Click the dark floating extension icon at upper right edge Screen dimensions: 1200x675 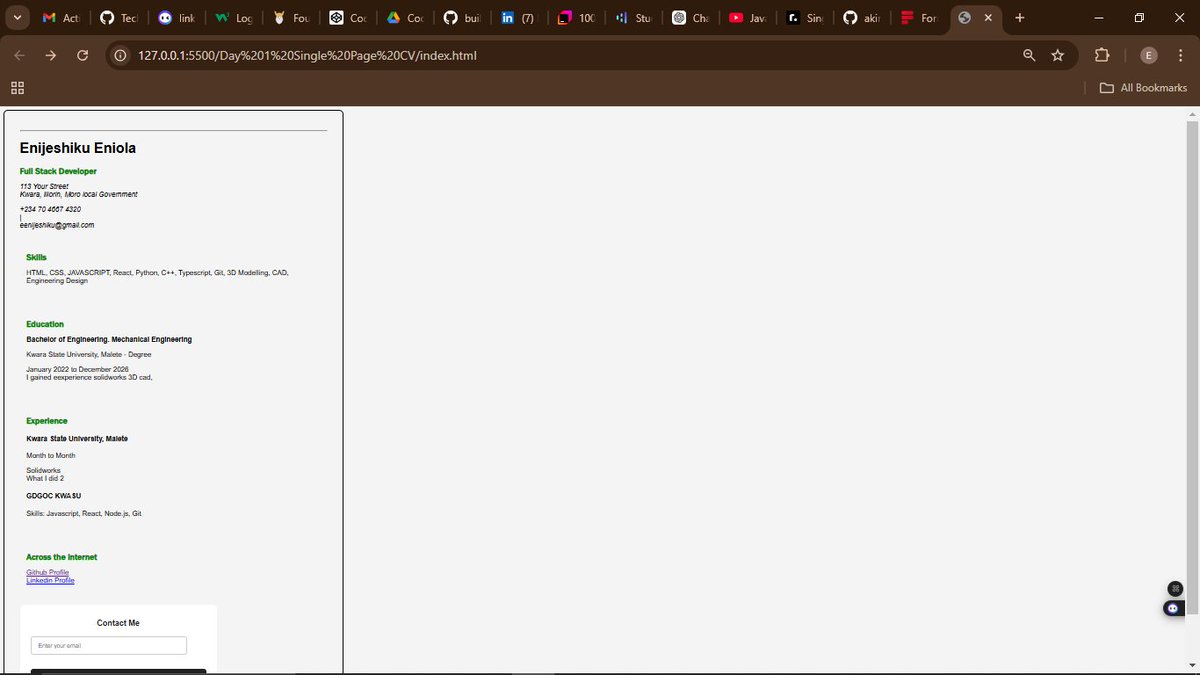pyautogui.click(x=1176, y=589)
